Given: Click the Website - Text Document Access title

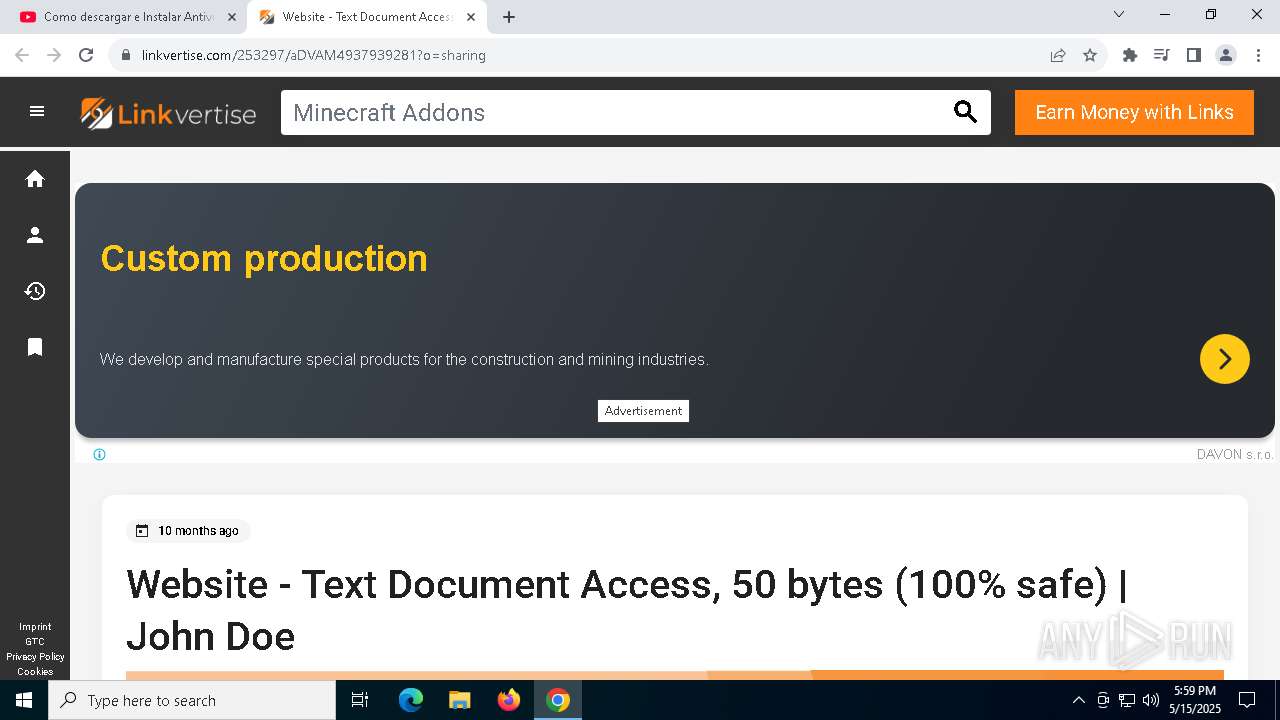Looking at the screenshot, I should [627, 610].
